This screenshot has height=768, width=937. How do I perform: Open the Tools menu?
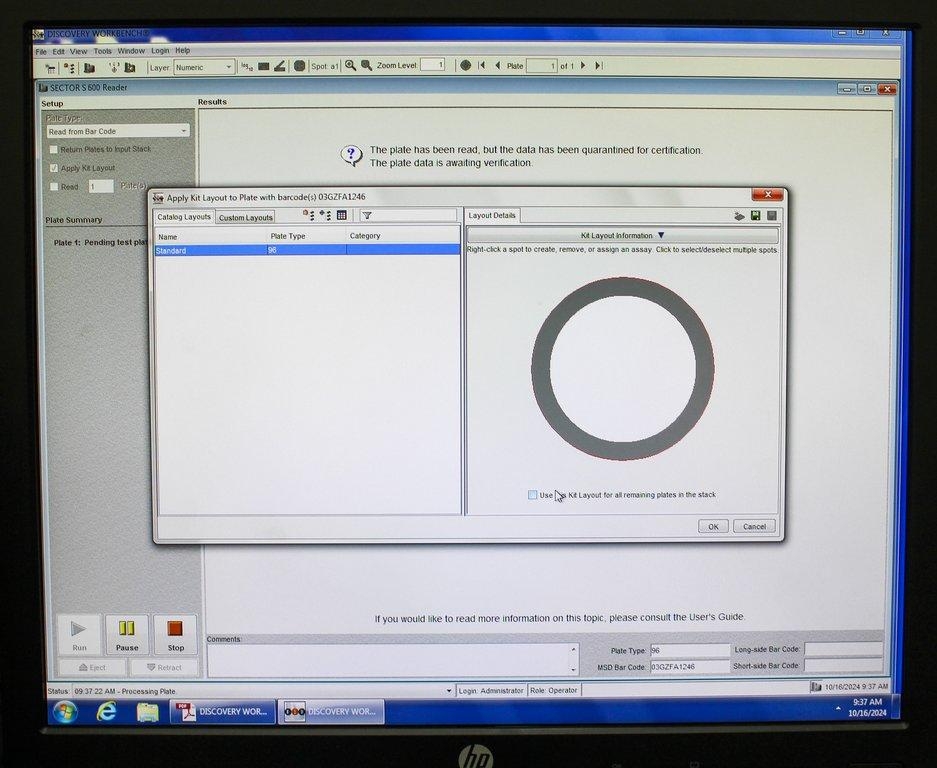[x=103, y=51]
